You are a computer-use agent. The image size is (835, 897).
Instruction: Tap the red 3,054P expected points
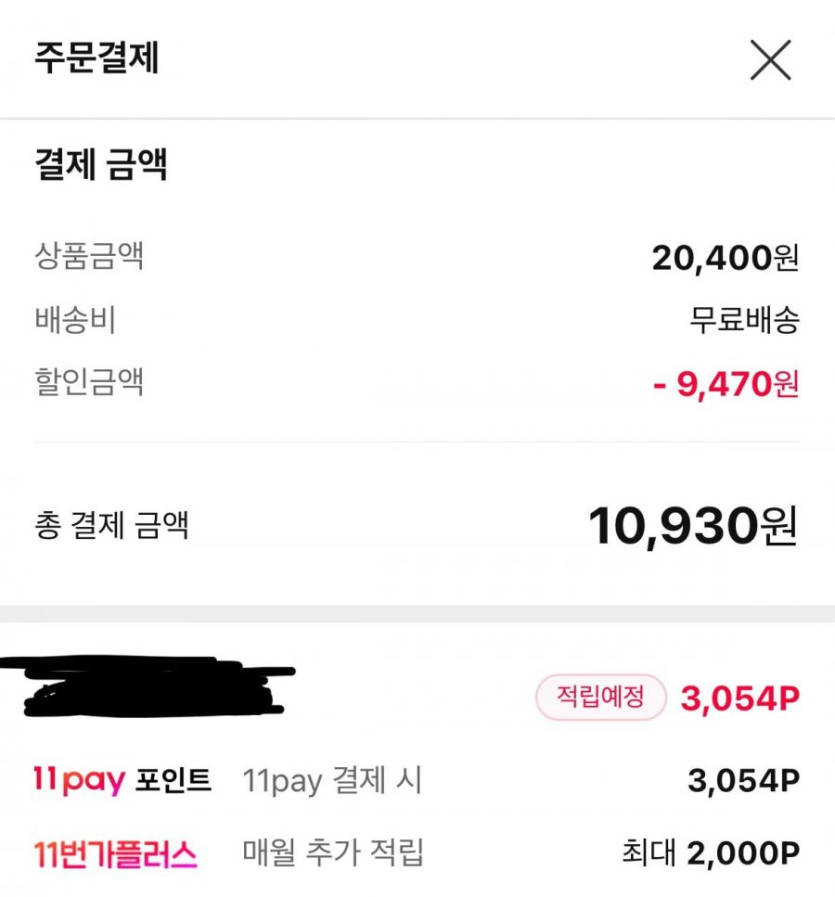point(740,698)
